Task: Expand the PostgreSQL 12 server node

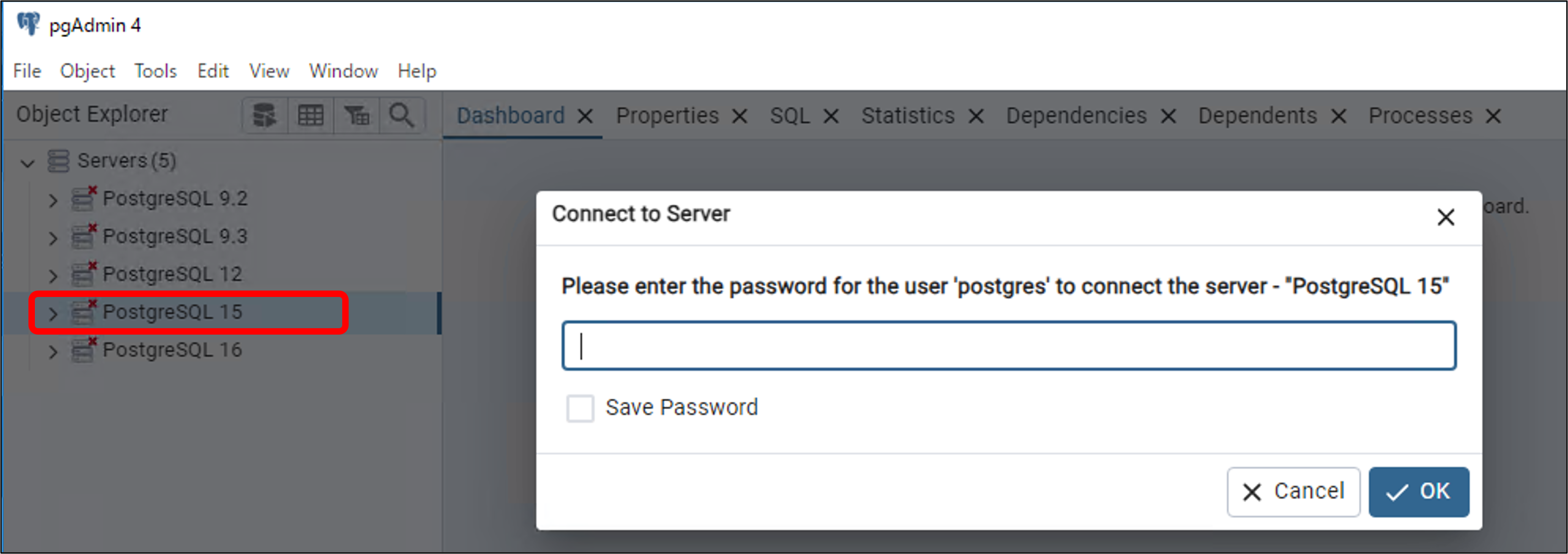Action: 53,276
